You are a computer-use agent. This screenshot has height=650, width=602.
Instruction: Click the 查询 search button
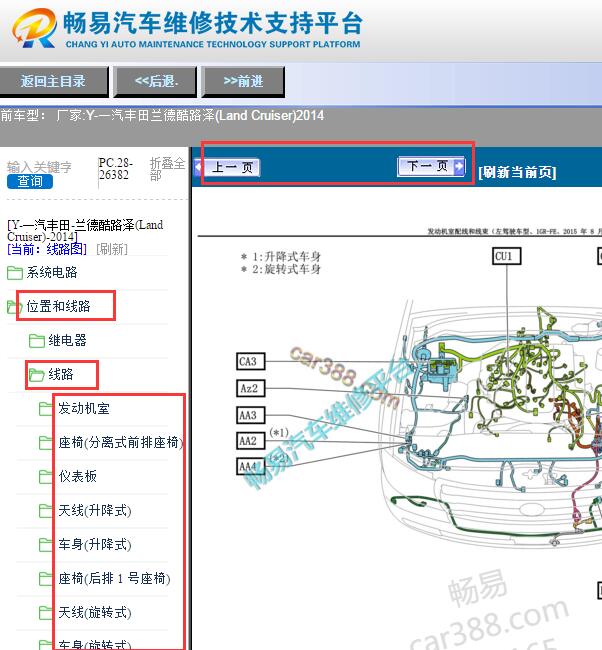pyautogui.click(x=30, y=181)
